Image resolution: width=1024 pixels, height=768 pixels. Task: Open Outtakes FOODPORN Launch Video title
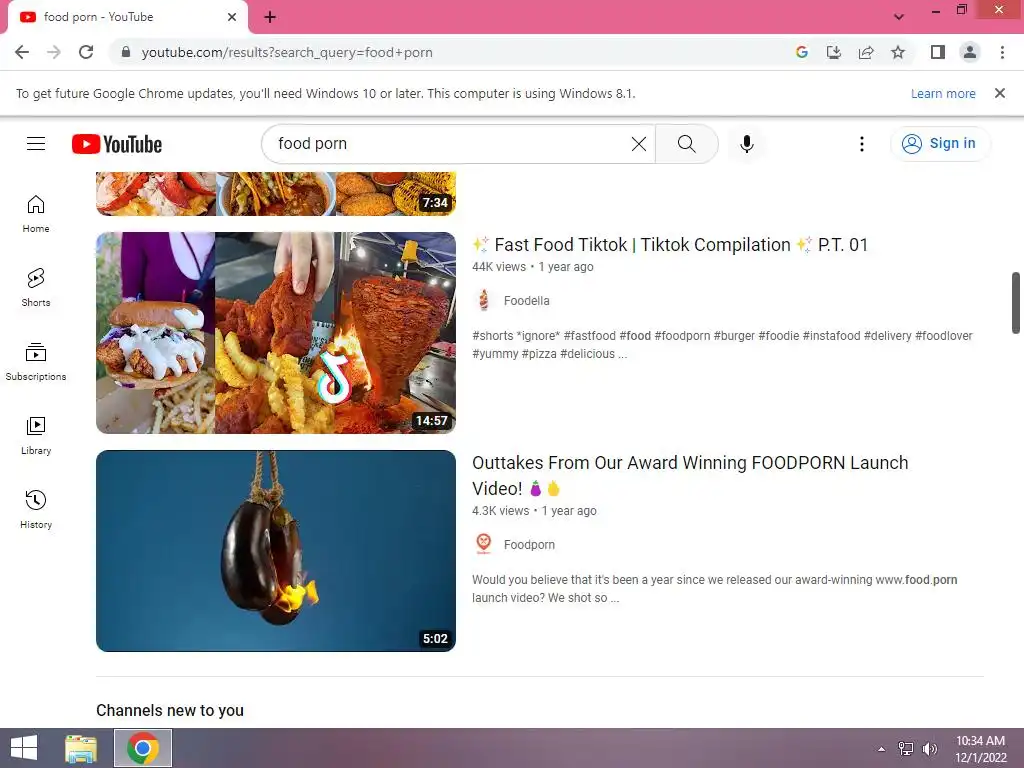[690, 475]
